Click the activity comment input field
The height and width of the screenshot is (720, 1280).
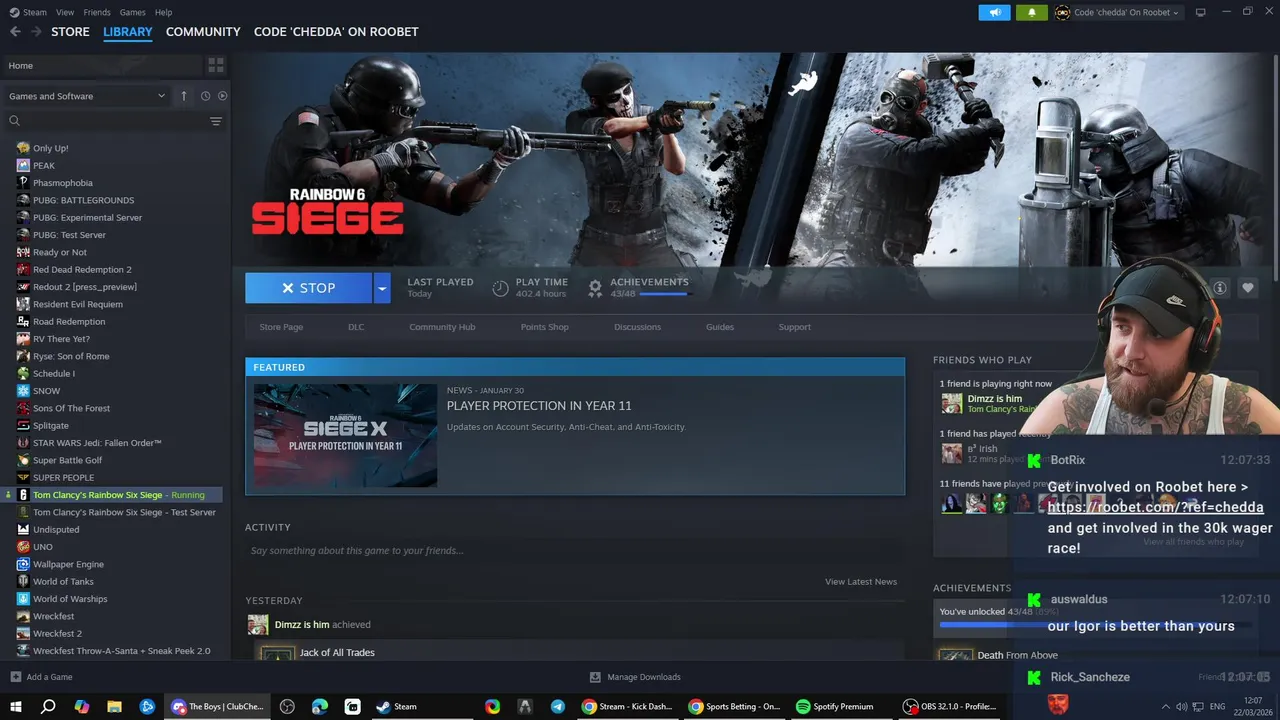tap(575, 551)
